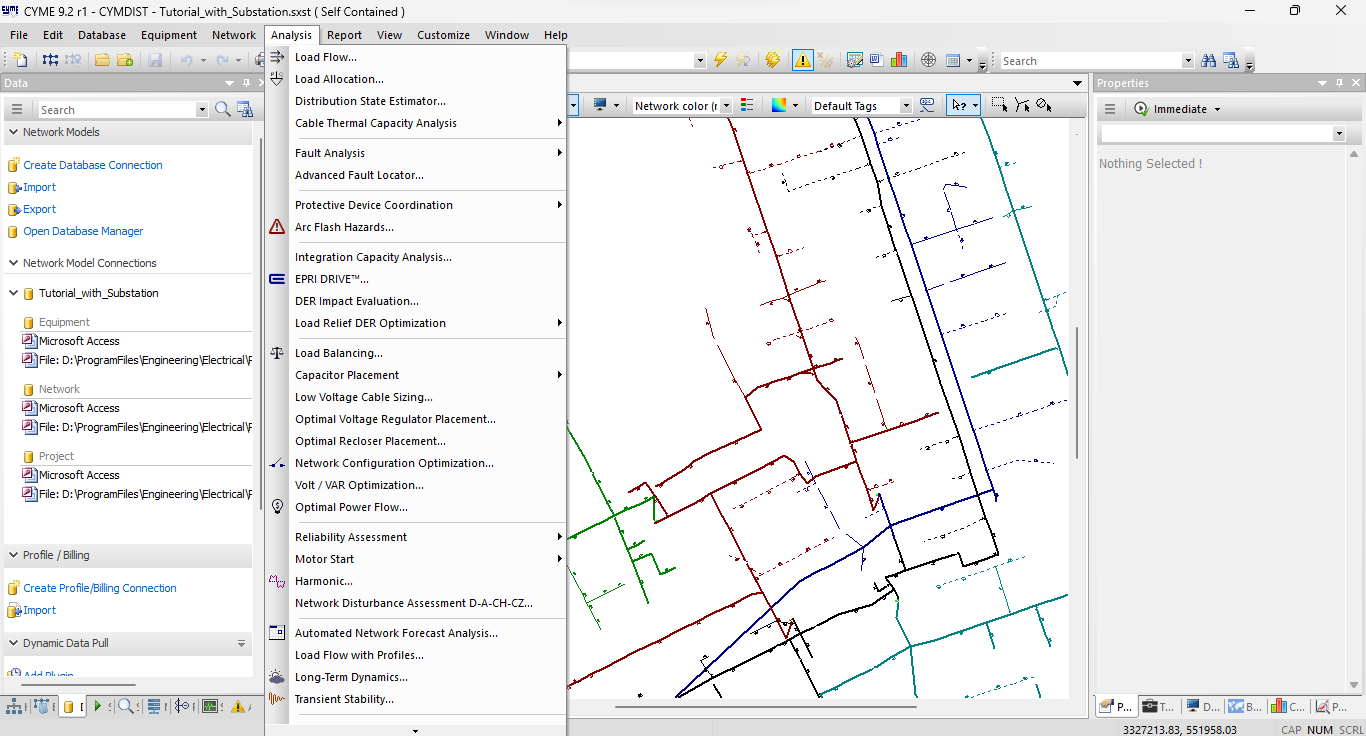The width and height of the screenshot is (1366, 736).
Task: Open the Immediate mode dropdown arrow
Action: (1217, 109)
